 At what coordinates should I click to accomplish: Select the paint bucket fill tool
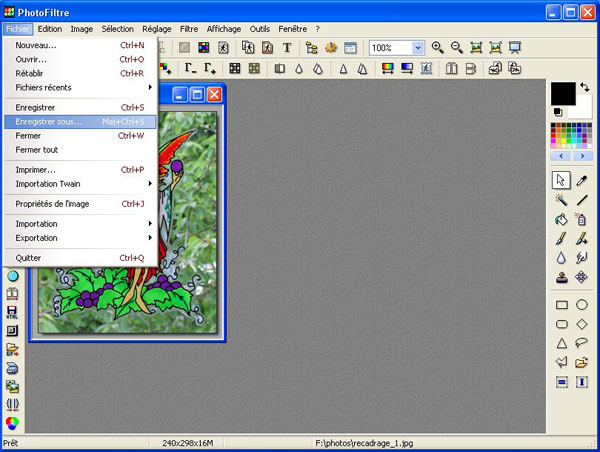tap(561, 219)
